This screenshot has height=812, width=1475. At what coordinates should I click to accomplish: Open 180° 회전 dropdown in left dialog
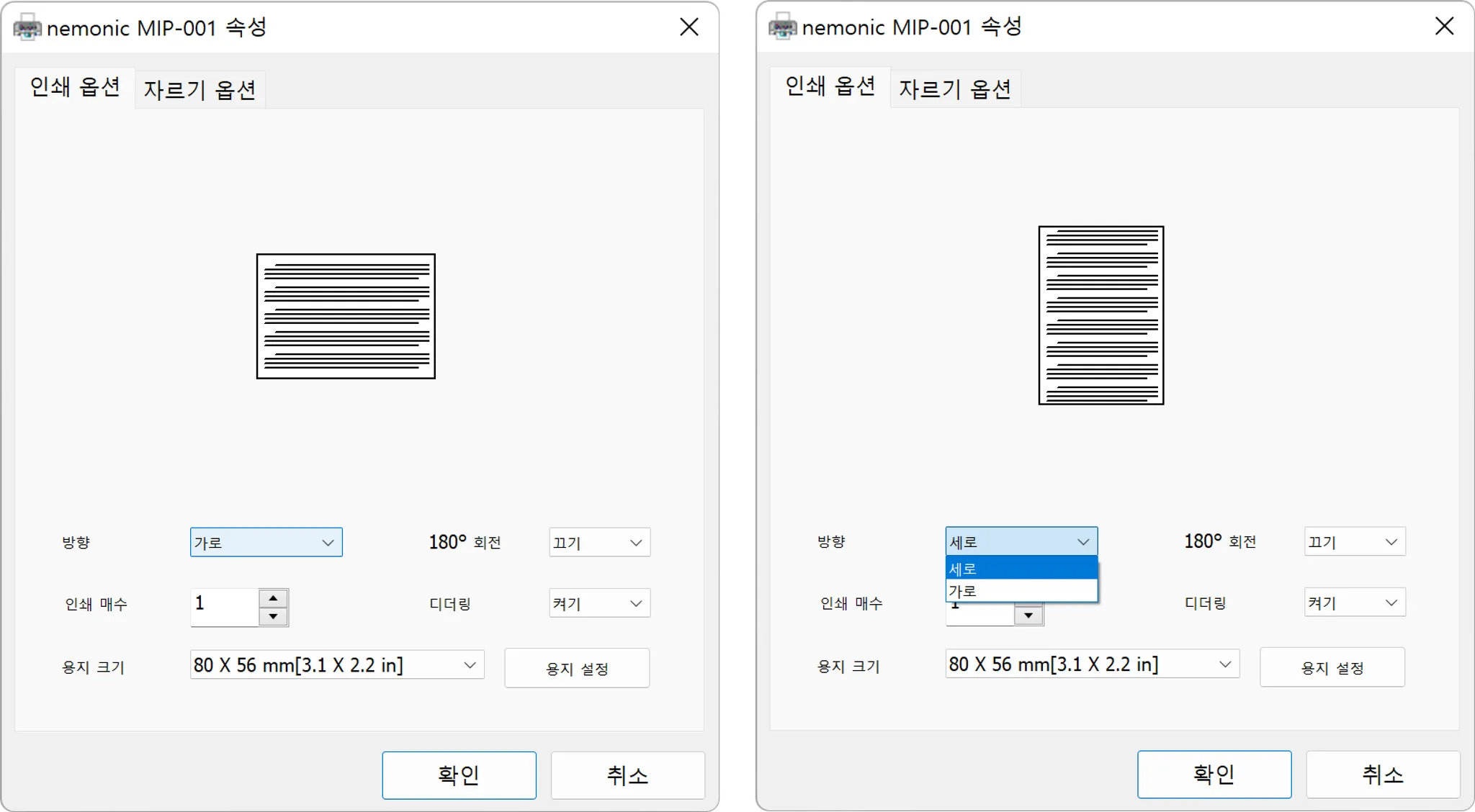(599, 543)
